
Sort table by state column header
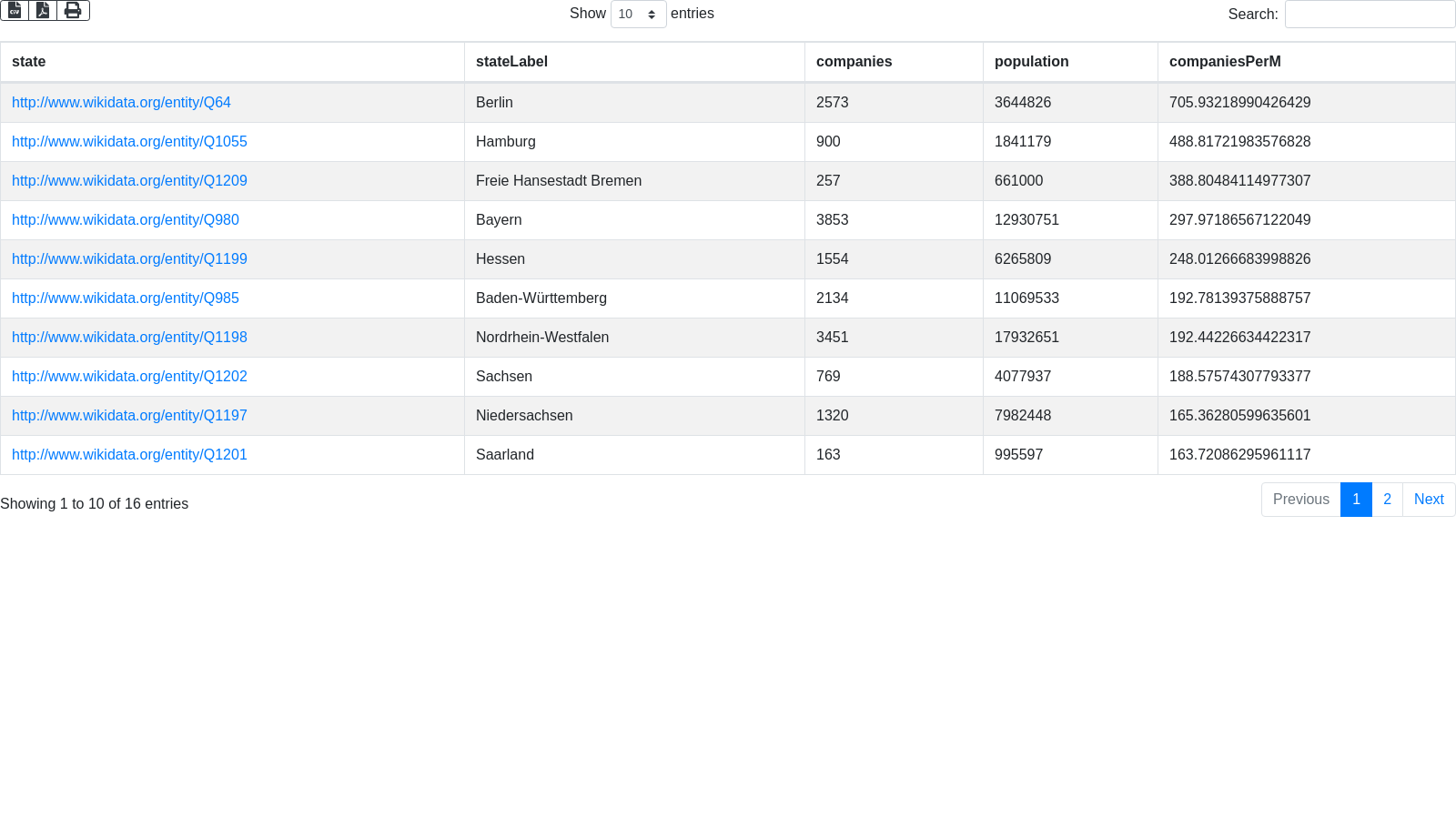28,62
